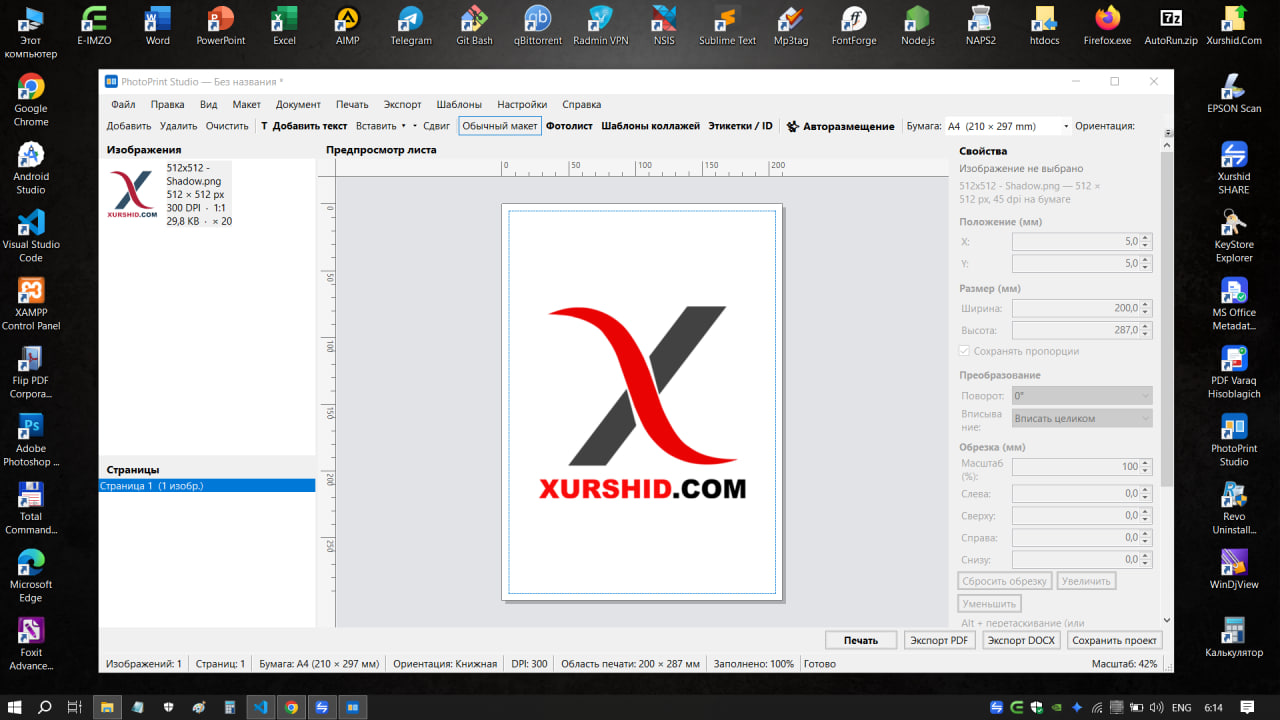Open htdocs folder shortcut
The width and height of the screenshot is (1280, 720).
(1044, 25)
